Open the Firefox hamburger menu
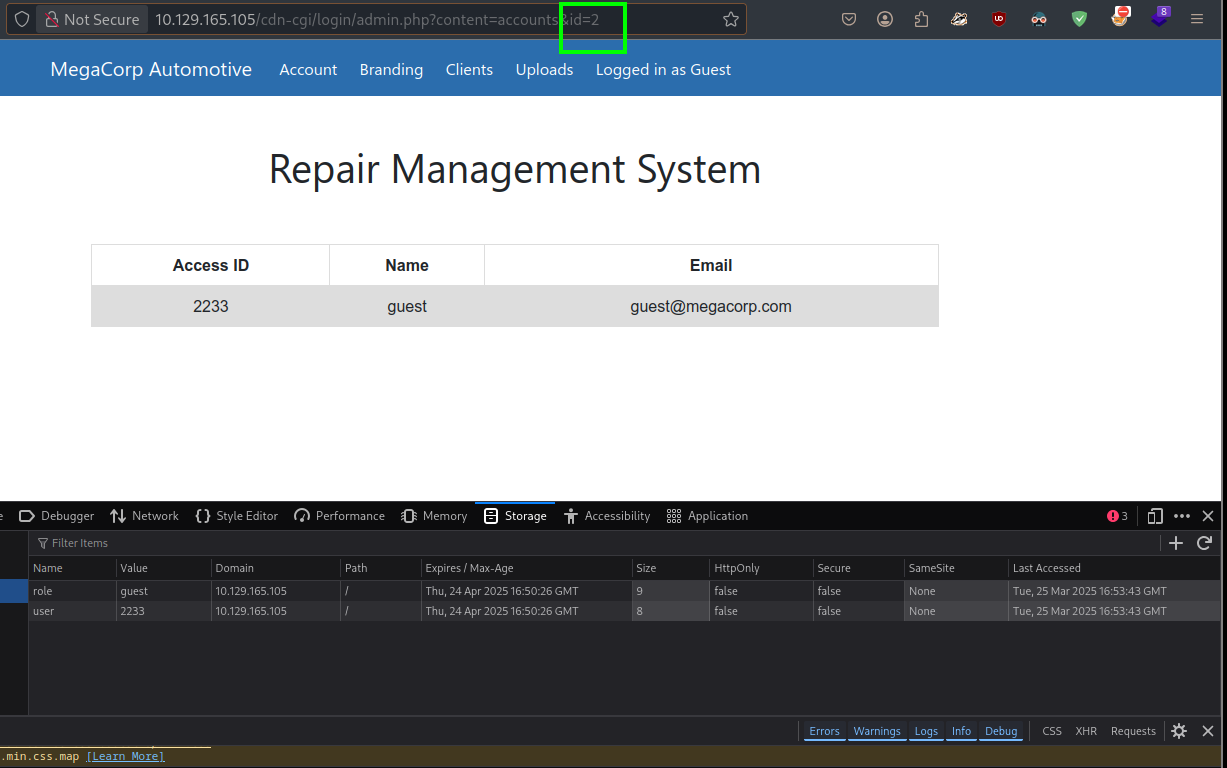The width and height of the screenshot is (1227, 768). pyautogui.click(x=1197, y=19)
